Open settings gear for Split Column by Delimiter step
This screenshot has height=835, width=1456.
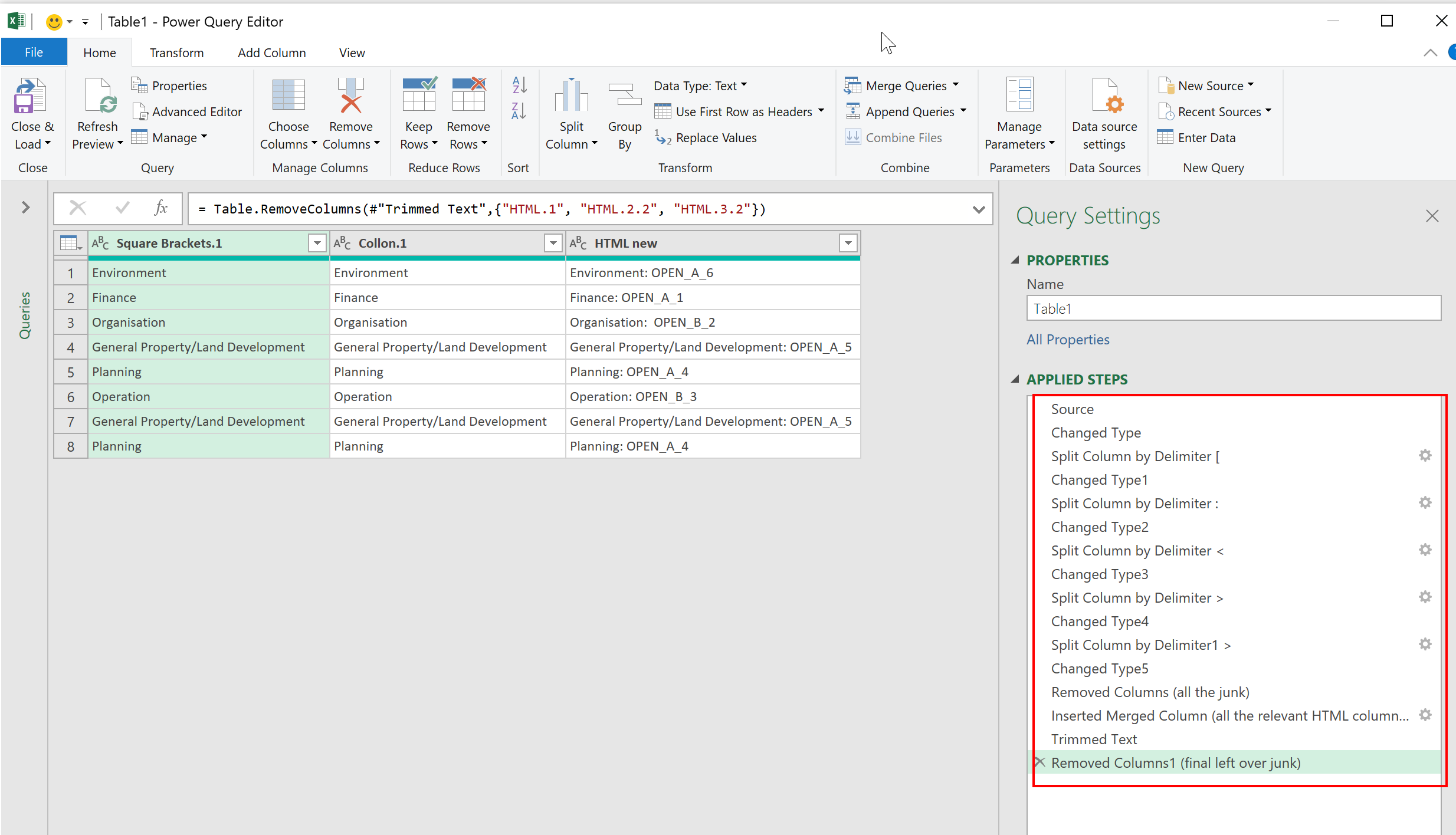pos(1425,455)
